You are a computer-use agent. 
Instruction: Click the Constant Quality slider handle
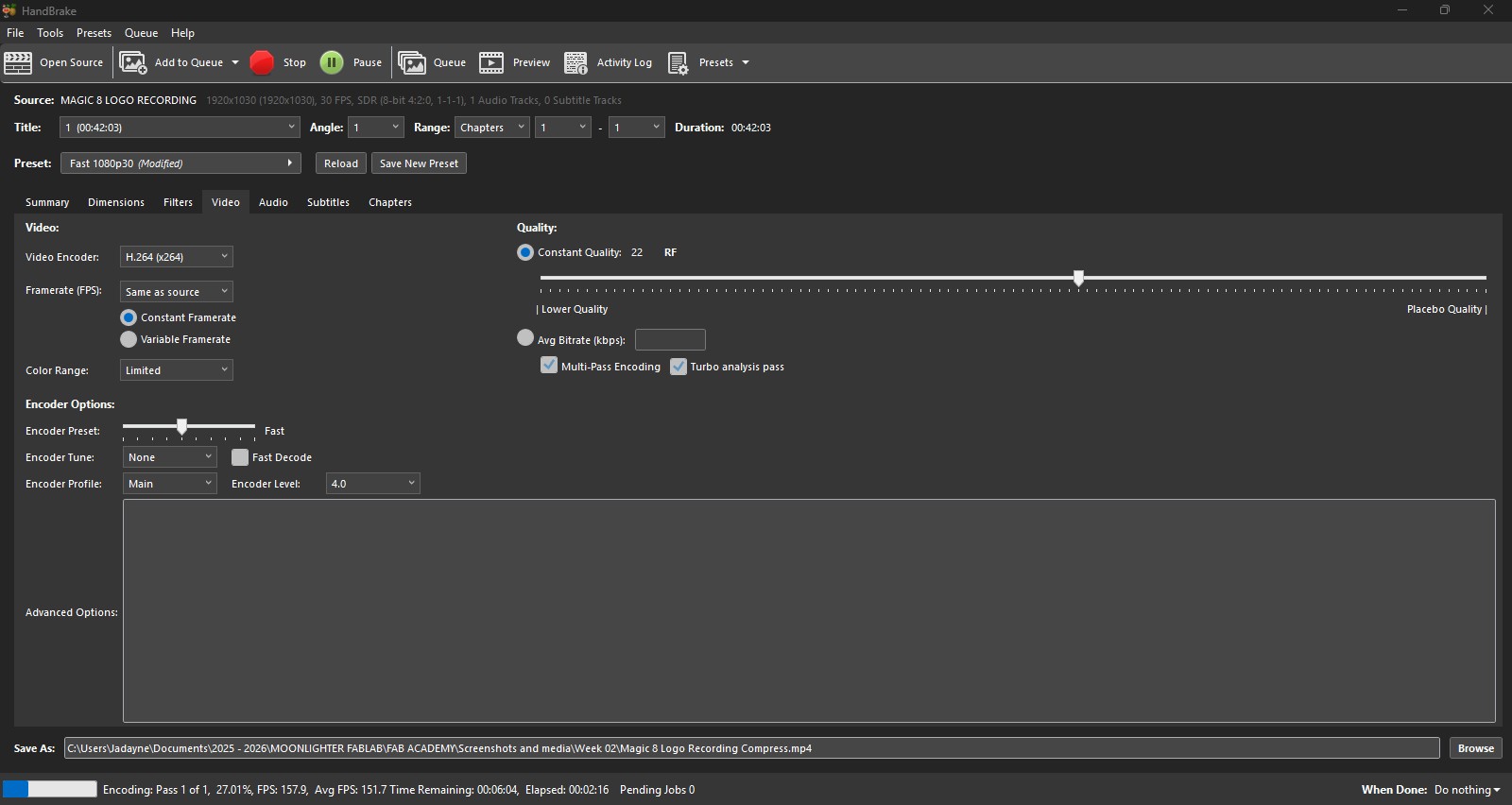tap(1078, 278)
